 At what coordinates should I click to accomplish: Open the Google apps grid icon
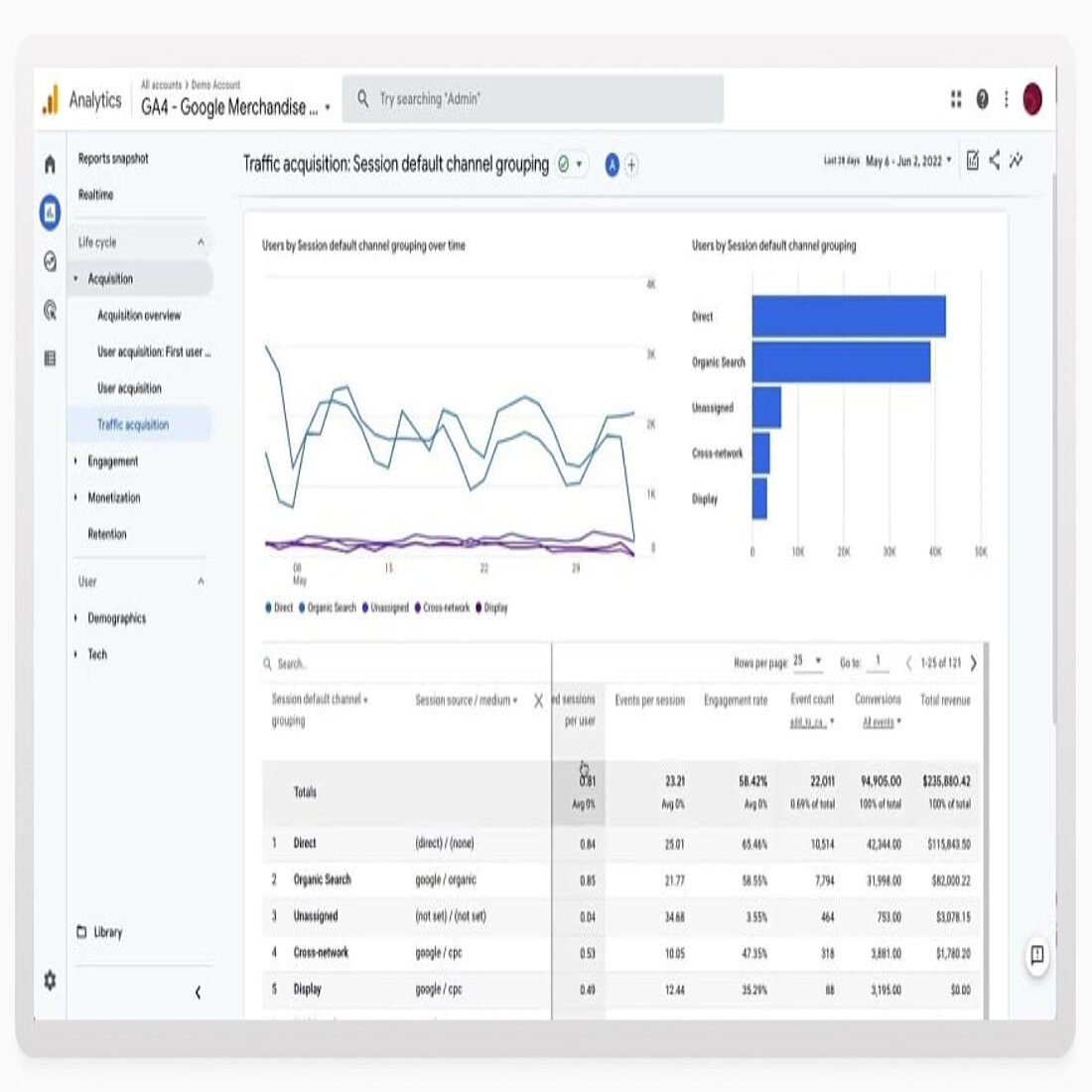click(x=956, y=98)
